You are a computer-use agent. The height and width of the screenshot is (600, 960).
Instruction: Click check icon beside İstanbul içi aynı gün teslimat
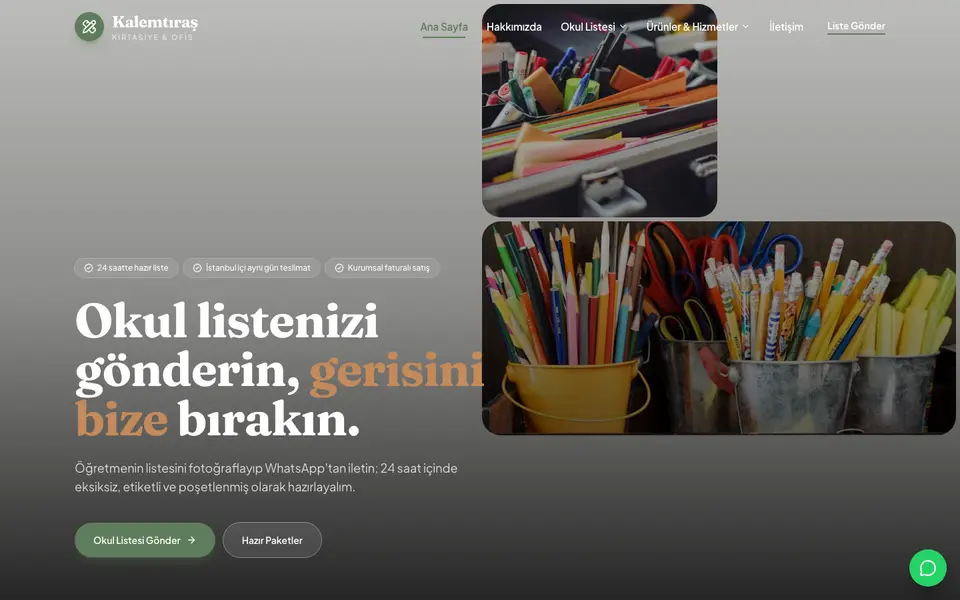click(x=197, y=268)
